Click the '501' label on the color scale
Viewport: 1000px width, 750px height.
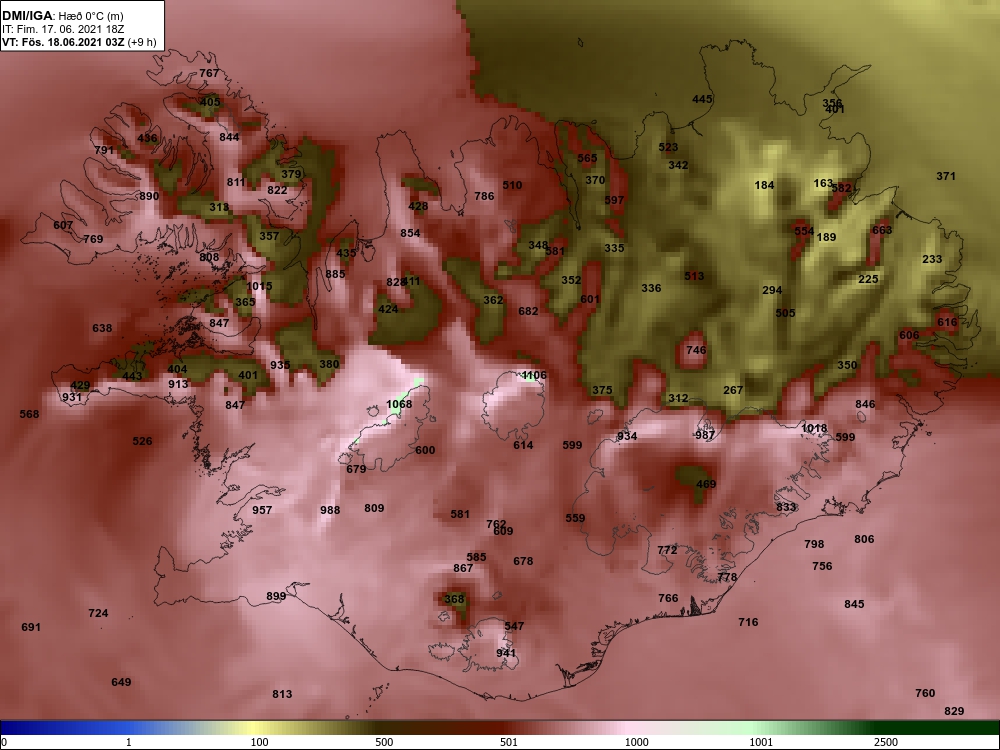point(508,742)
